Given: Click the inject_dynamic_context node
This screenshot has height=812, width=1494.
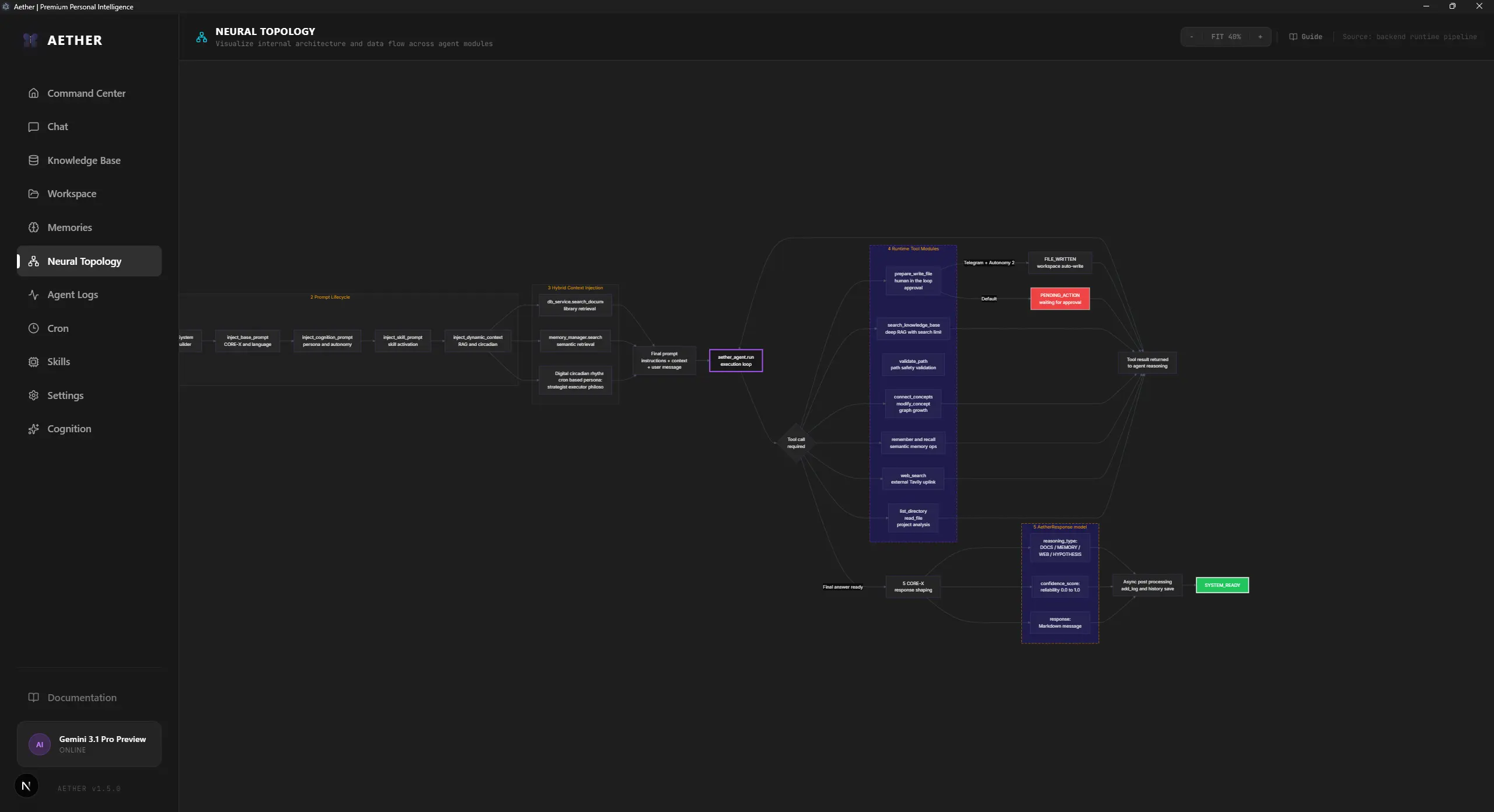Looking at the screenshot, I should 477,341.
